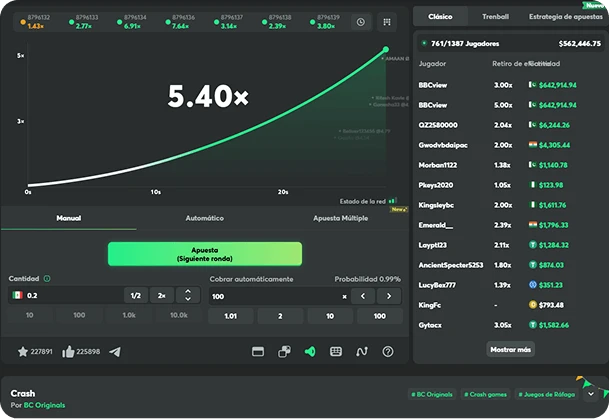The height and width of the screenshot is (419, 609).
Task: Open the trend grid icon
Action: point(388,21)
